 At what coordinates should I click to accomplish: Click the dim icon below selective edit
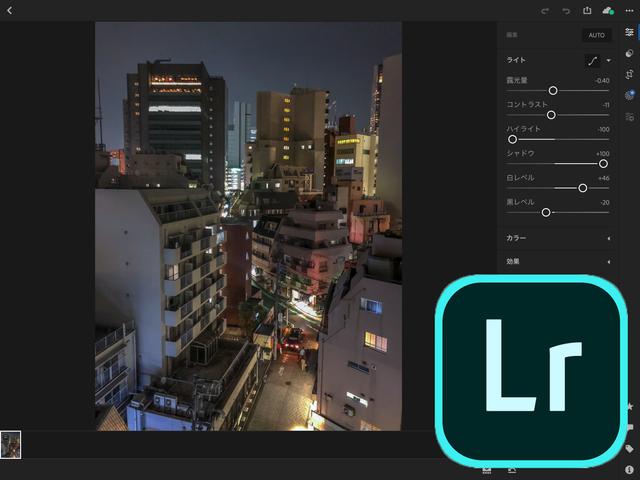tap(630, 117)
